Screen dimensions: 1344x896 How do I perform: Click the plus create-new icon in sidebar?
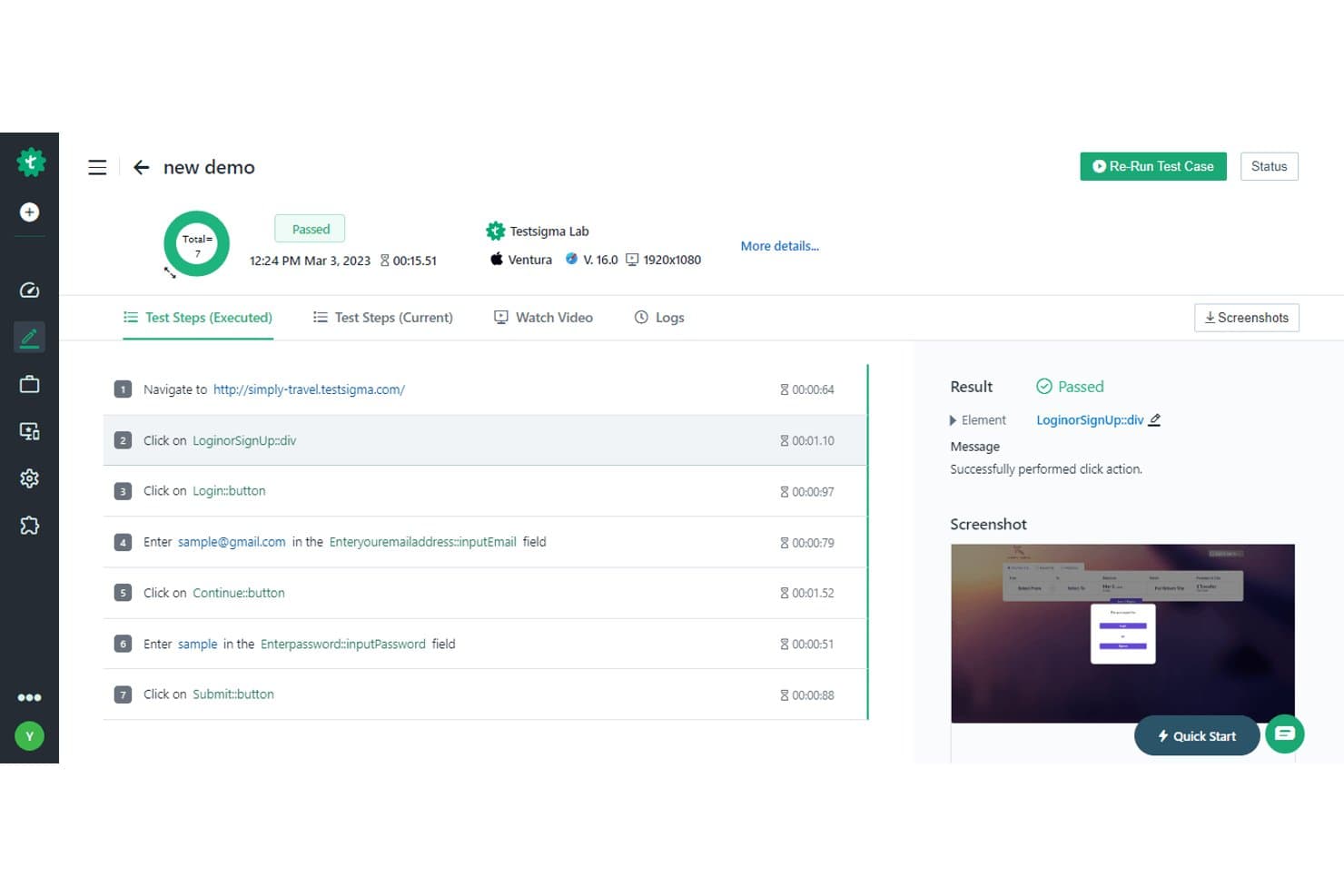(30, 212)
